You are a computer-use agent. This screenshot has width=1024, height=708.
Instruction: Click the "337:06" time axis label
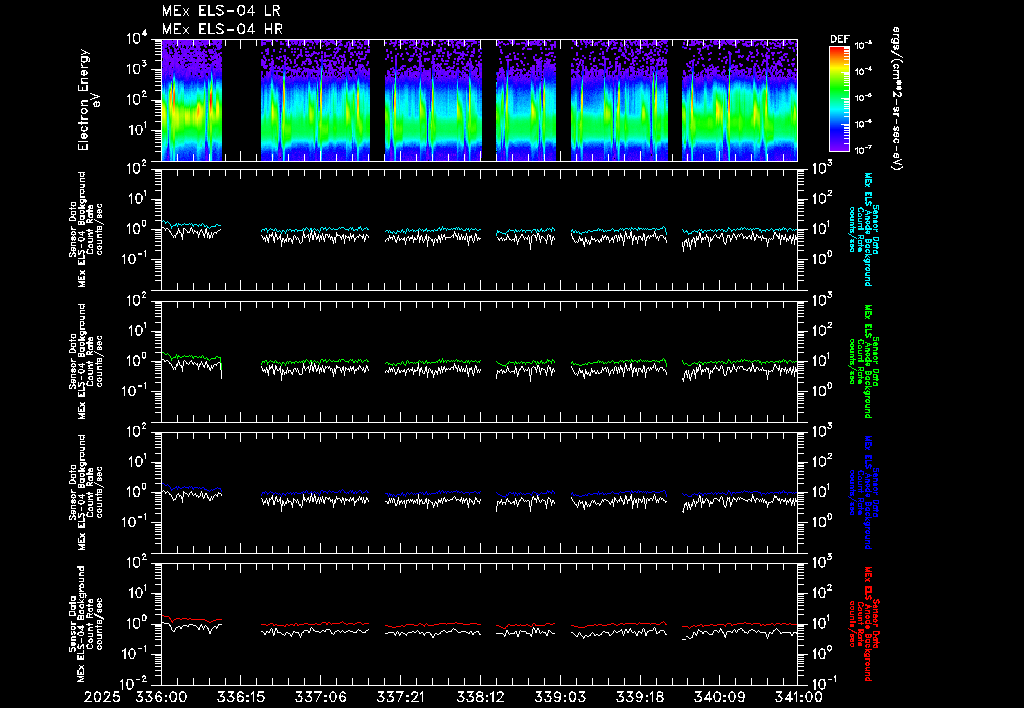click(x=320, y=698)
